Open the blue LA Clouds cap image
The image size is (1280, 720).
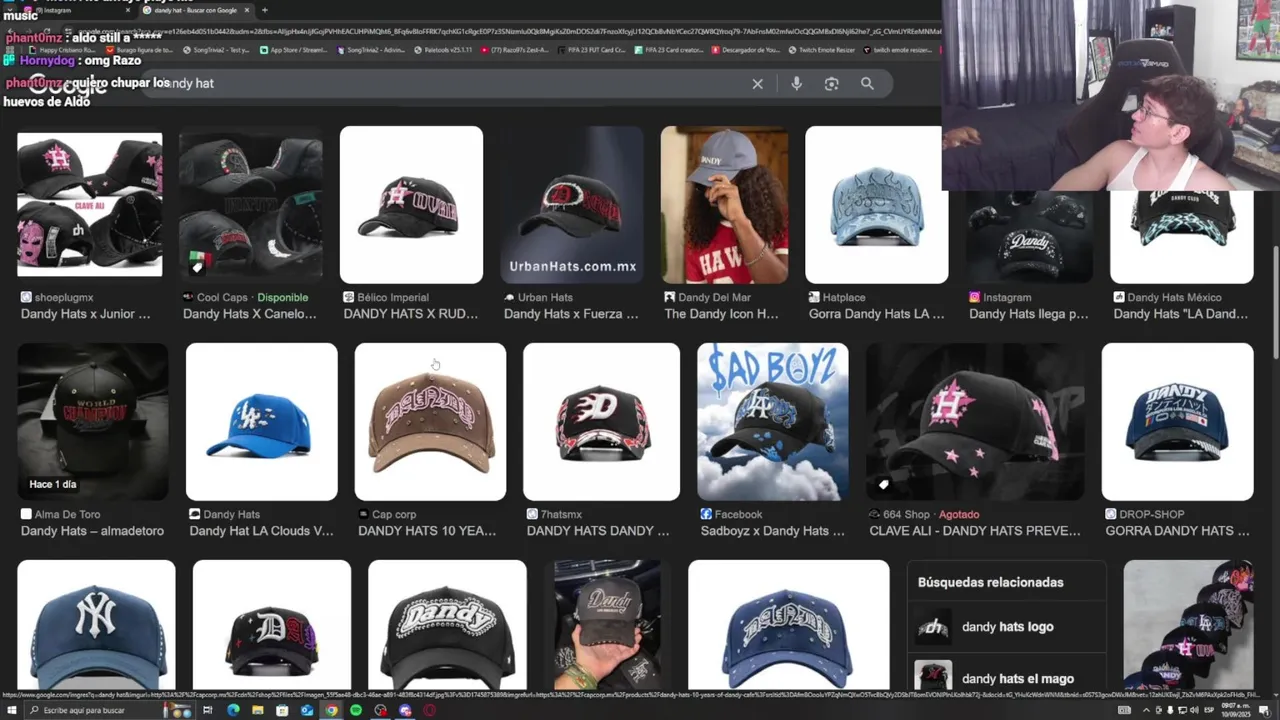tap(262, 421)
